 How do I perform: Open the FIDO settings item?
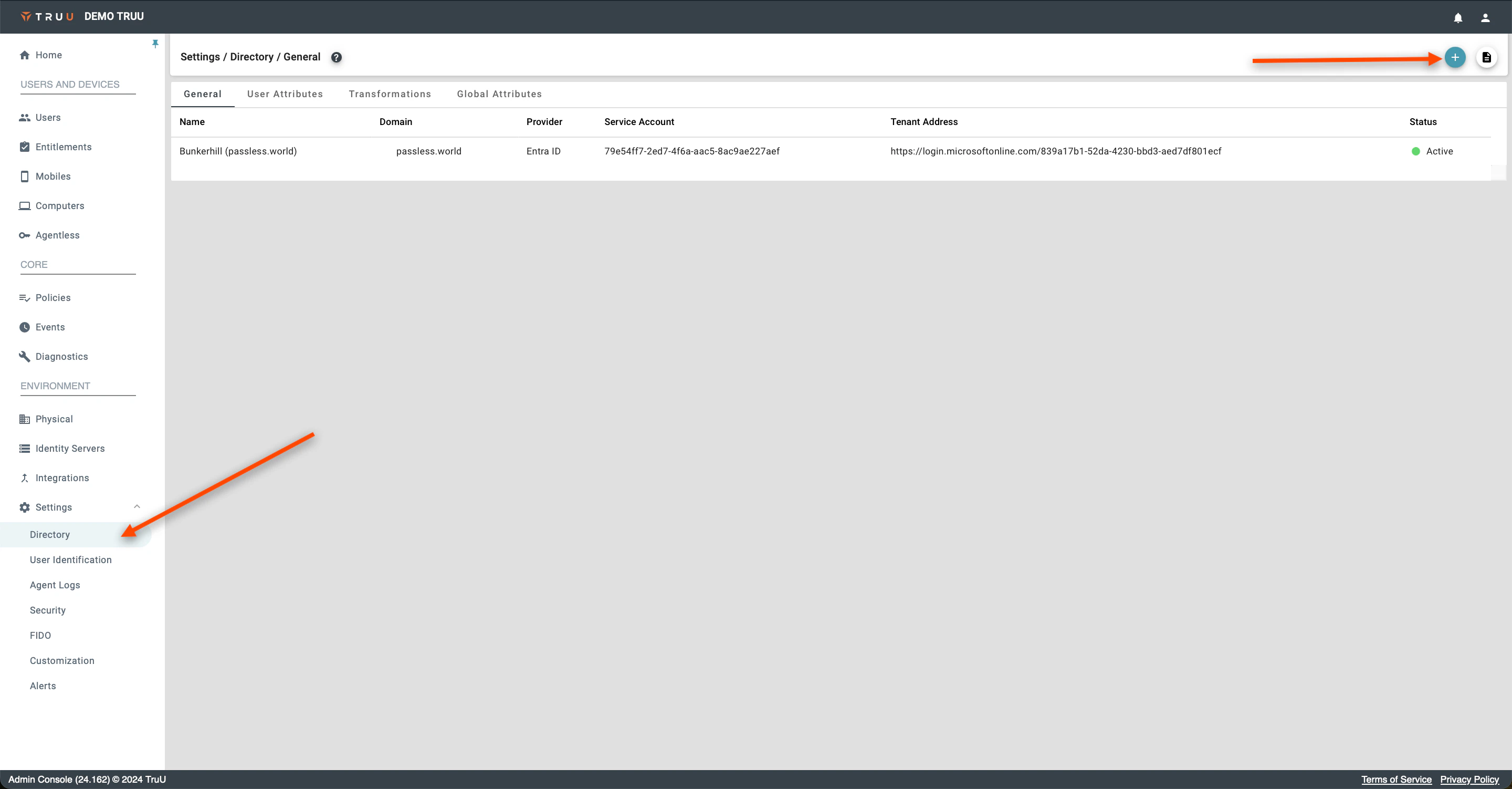(x=40, y=635)
